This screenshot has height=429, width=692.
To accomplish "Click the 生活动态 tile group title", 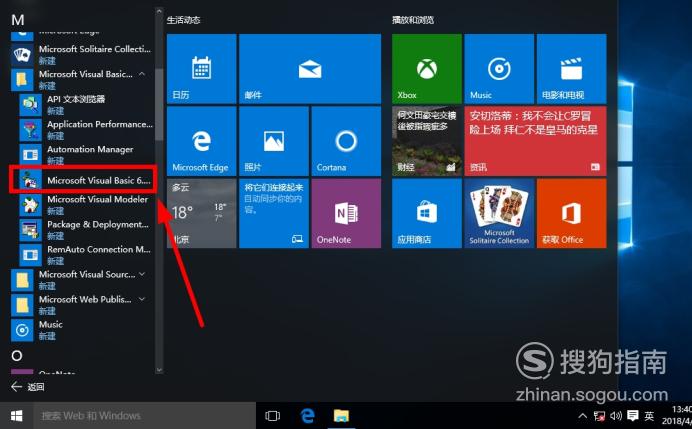I will pyautogui.click(x=184, y=20).
